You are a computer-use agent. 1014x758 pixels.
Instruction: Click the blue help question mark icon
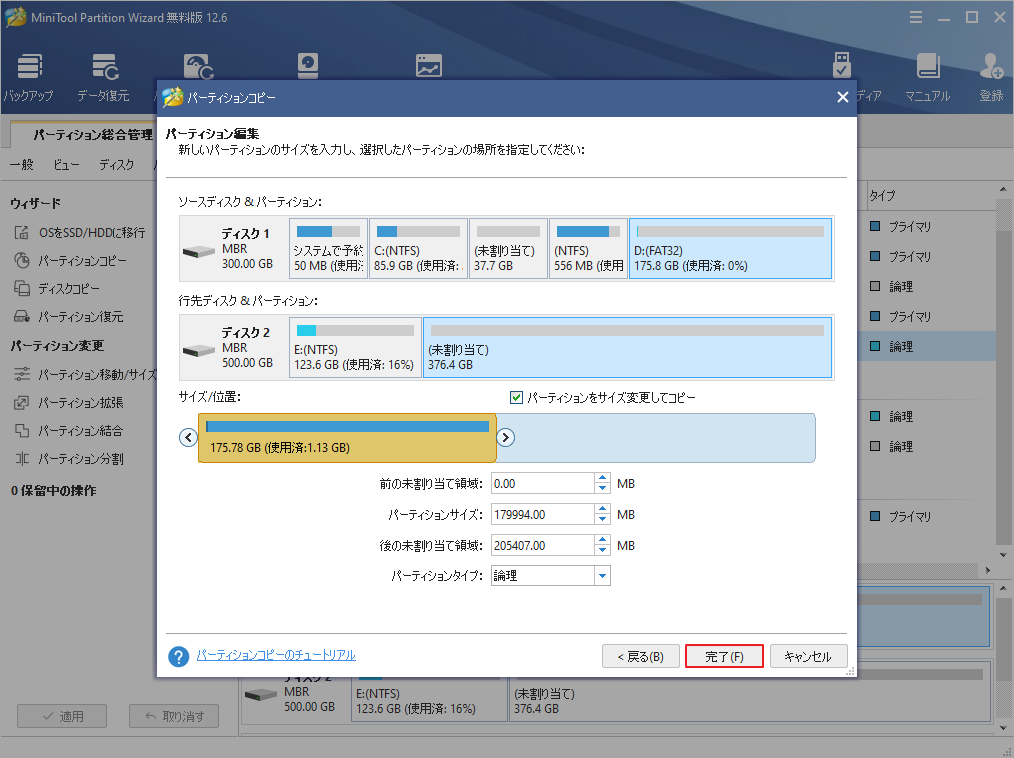pyautogui.click(x=178, y=656)
